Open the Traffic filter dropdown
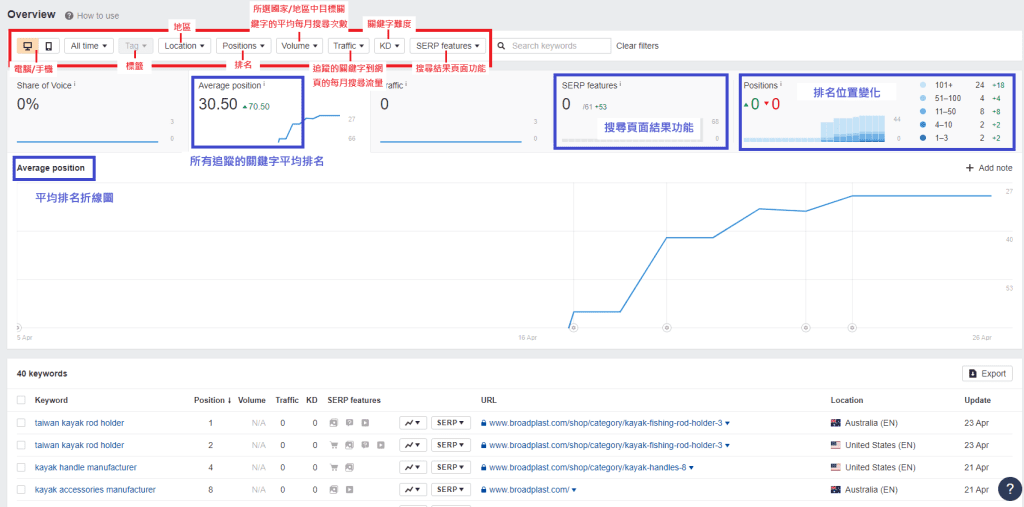This screenshot has height=507, width=1024. [349, 46]
